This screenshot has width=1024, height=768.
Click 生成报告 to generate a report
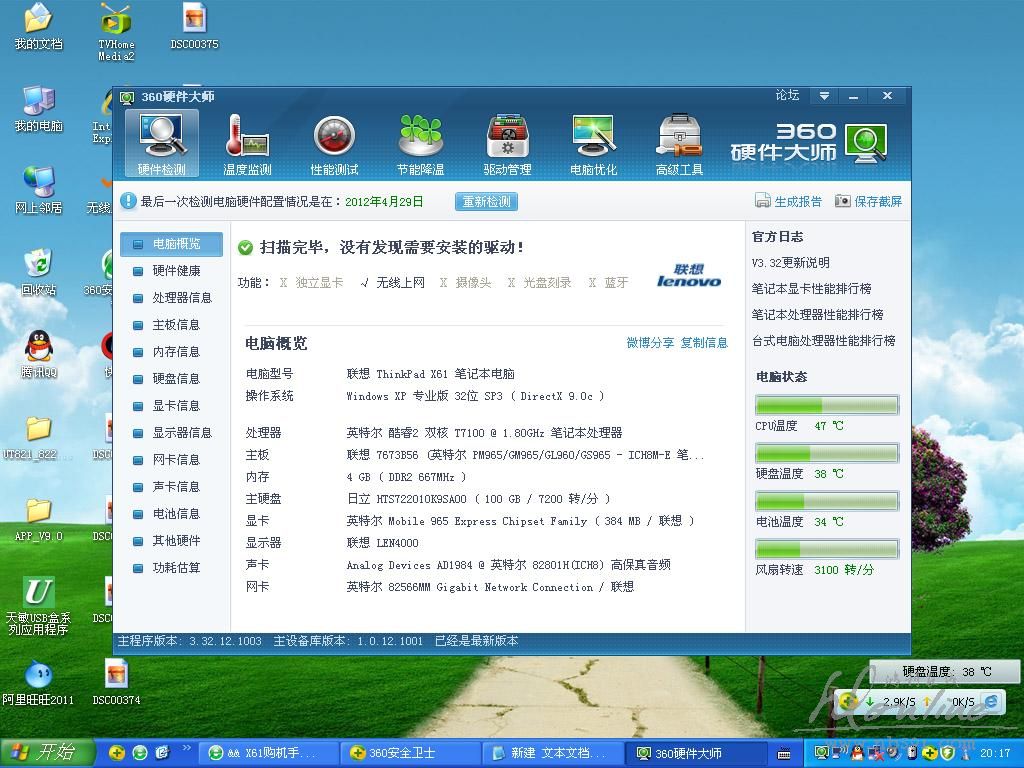[x=788, y=202]
